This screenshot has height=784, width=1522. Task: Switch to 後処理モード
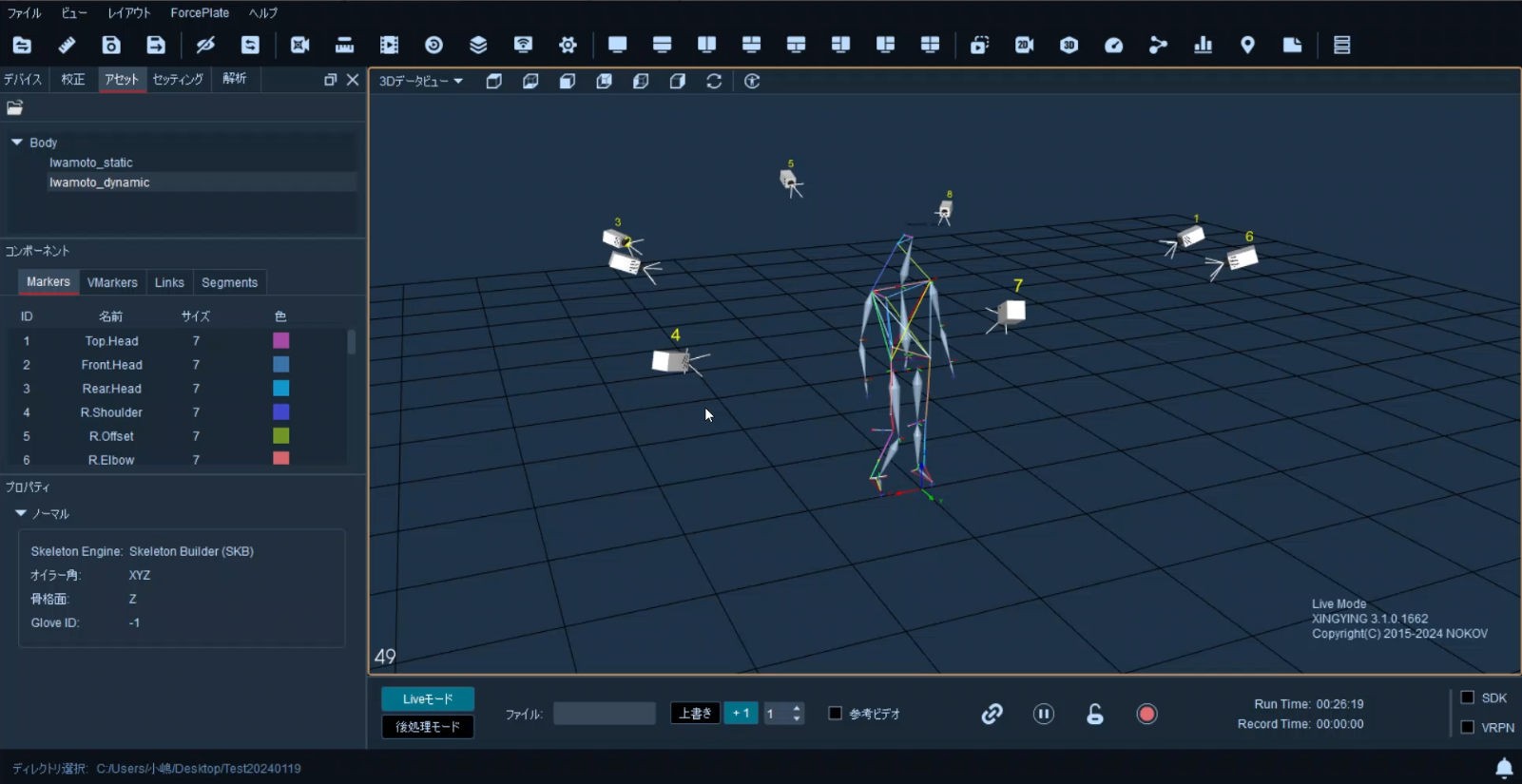pos(428,726)
